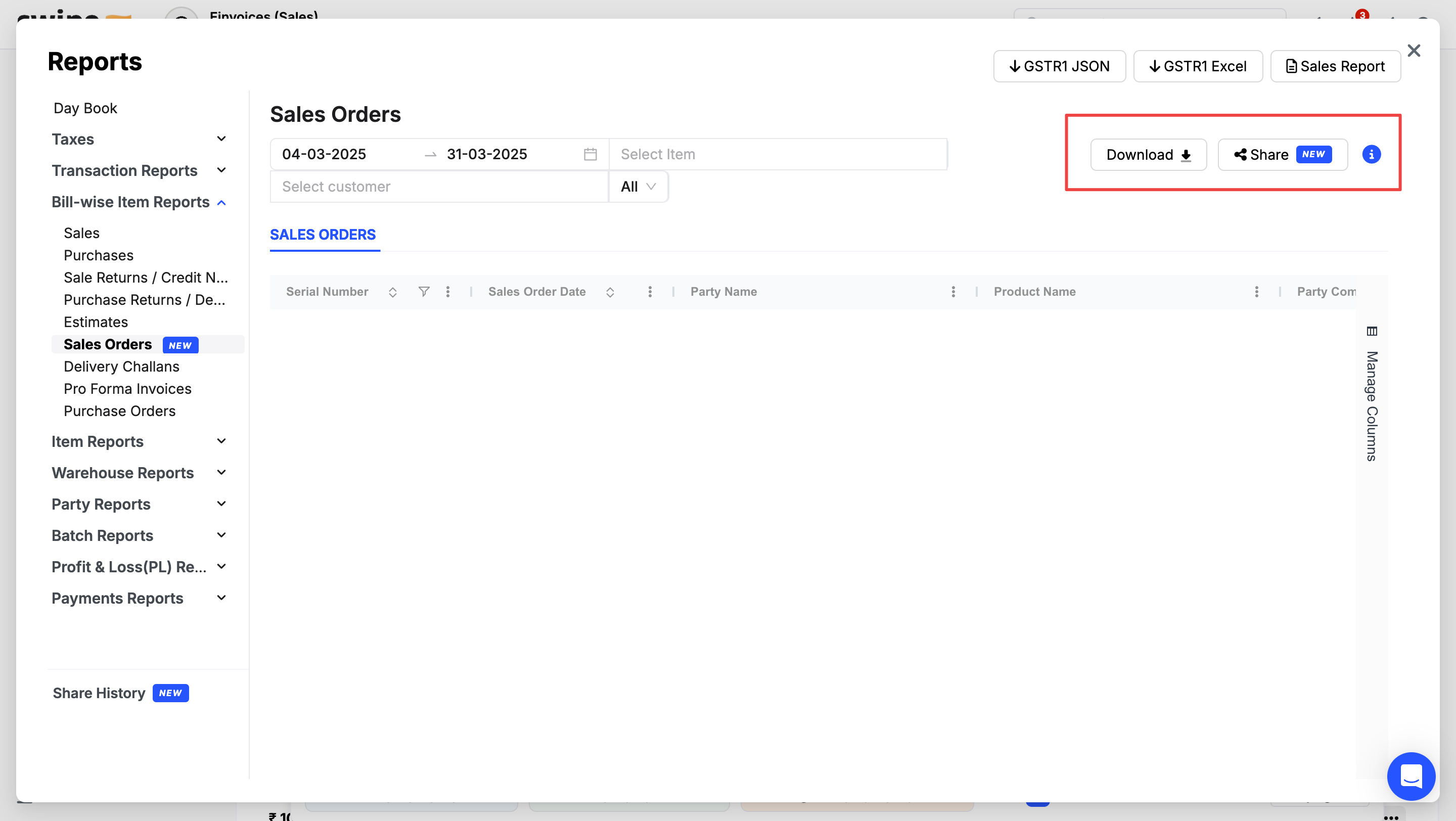Expand Profit & Loss(PL) Reports section
The height and width of the screenshot is (821, 1456).
pyautogui.click(x=139, y=567)
